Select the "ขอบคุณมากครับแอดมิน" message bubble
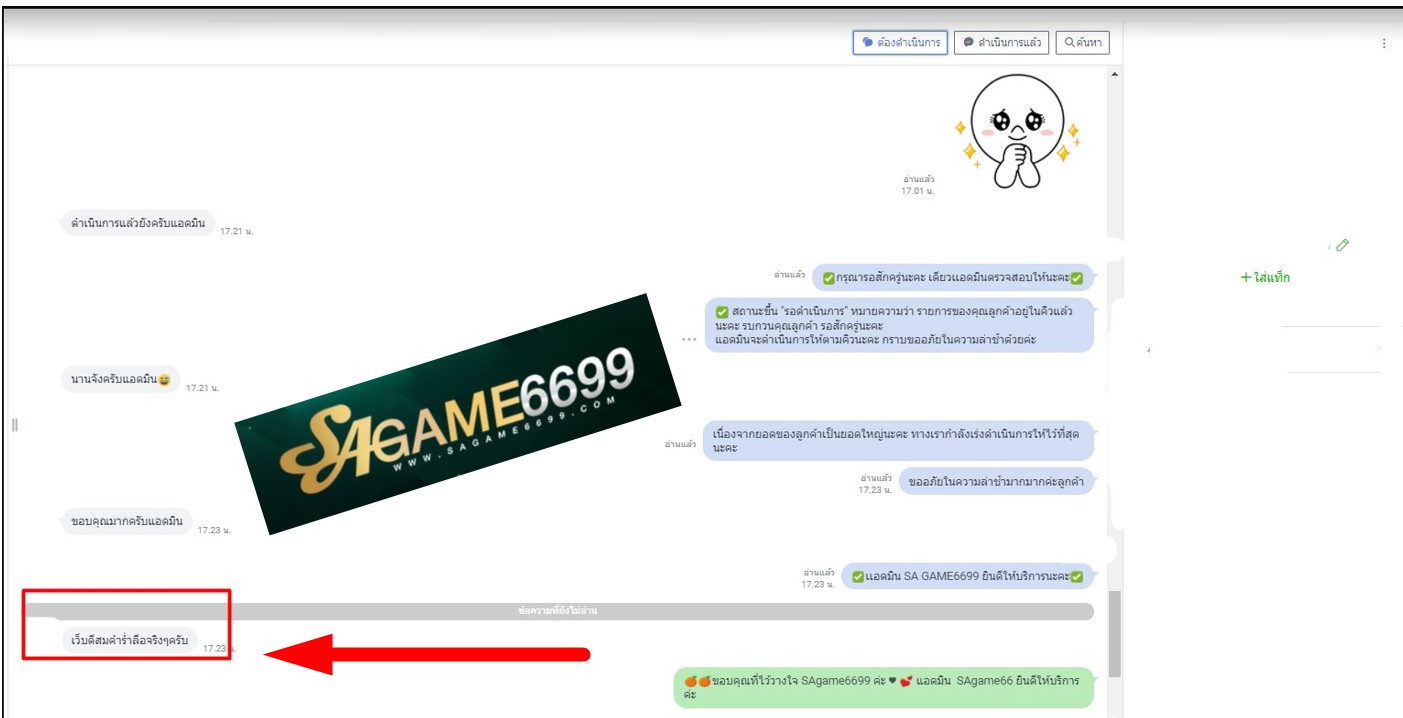1403x718 pixels. pyautogui.click(x=126, y=521)
